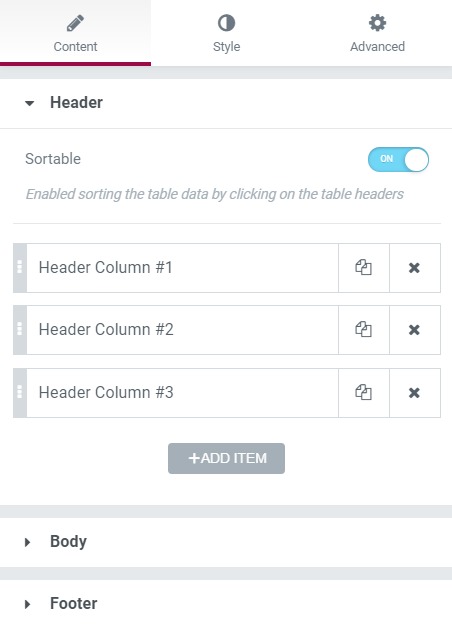Disable the Sortable toggle switch
Screen dimensions: 452x628
click(x=398, y=159)
